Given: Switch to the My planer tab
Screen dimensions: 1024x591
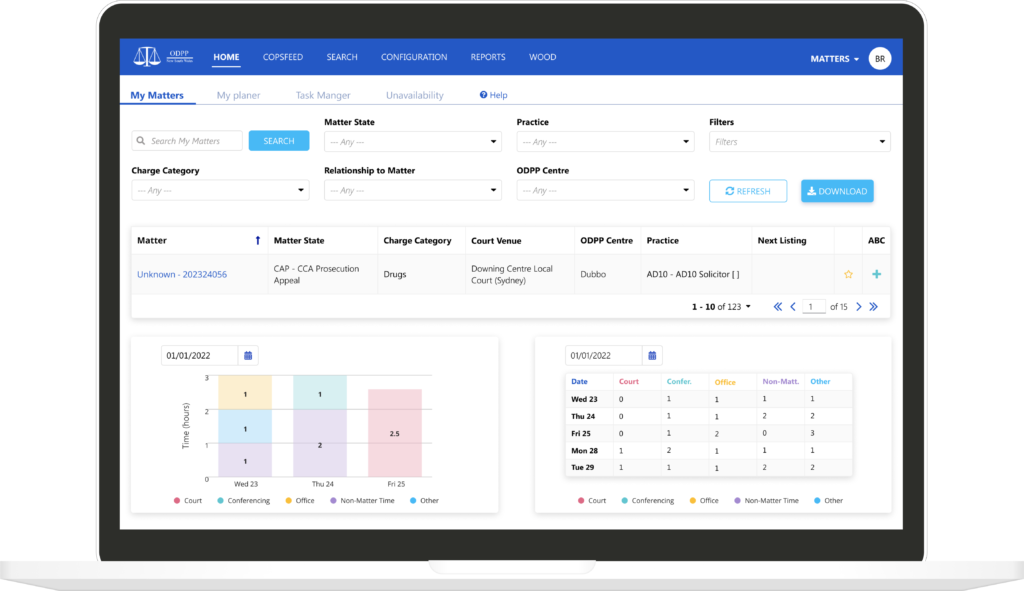Looking at the screenshot, I should 238,95.
